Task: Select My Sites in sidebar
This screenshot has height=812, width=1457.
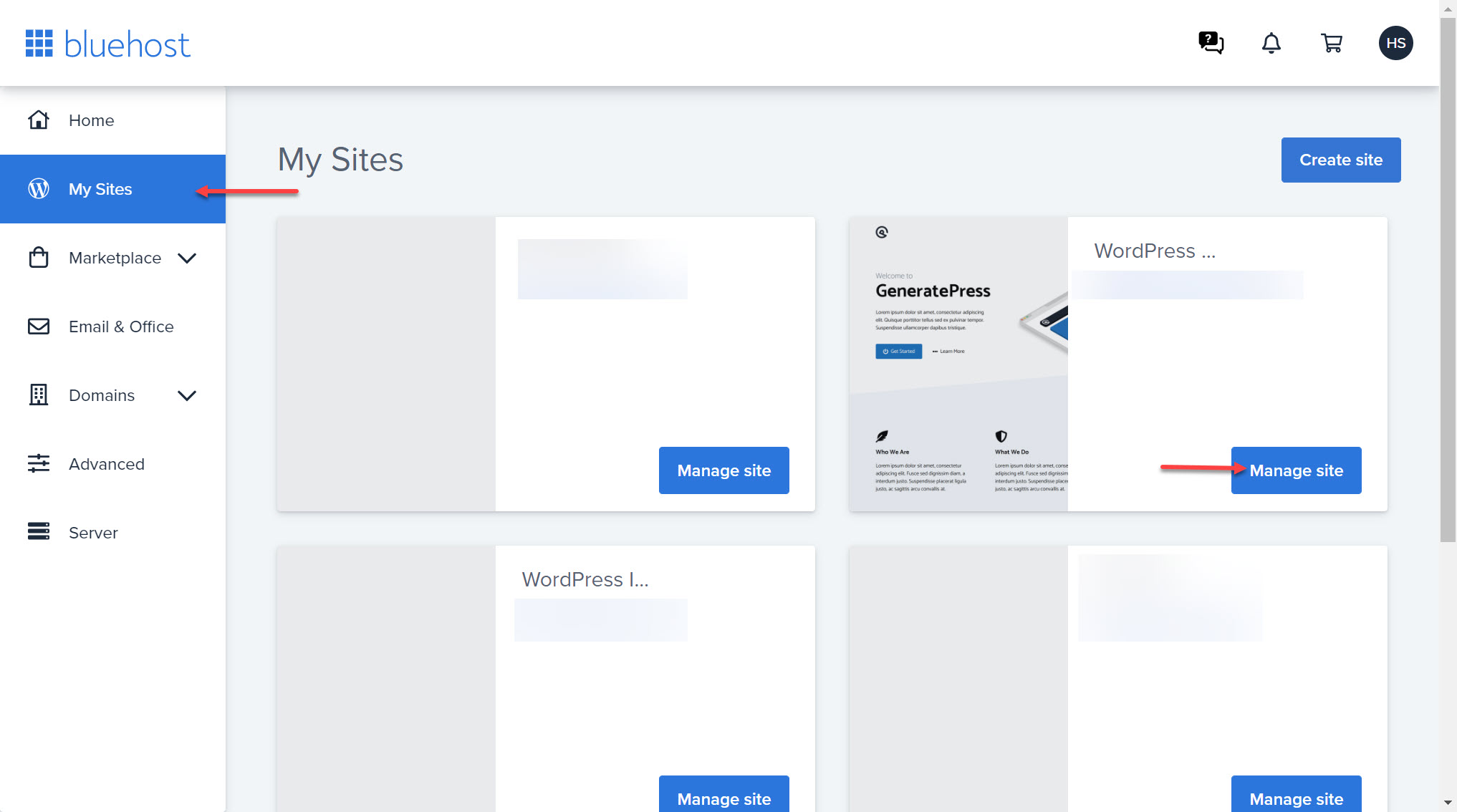Action: point(100,189)
